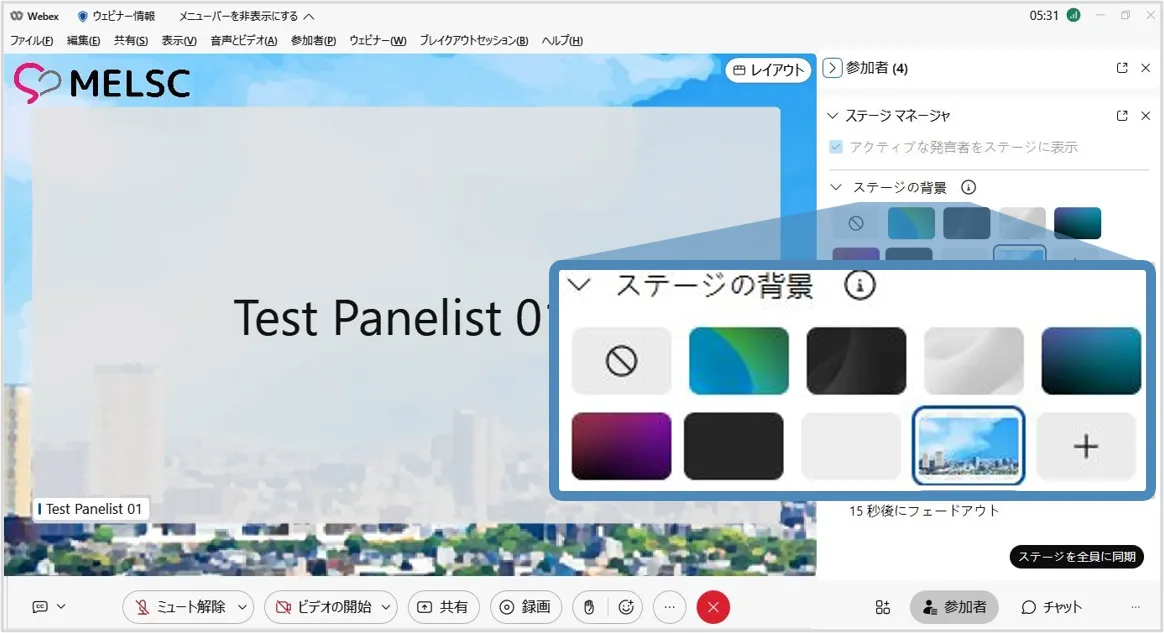Open the caption options dropdown arrow
1164x633 pixels.
coord(61,606)
